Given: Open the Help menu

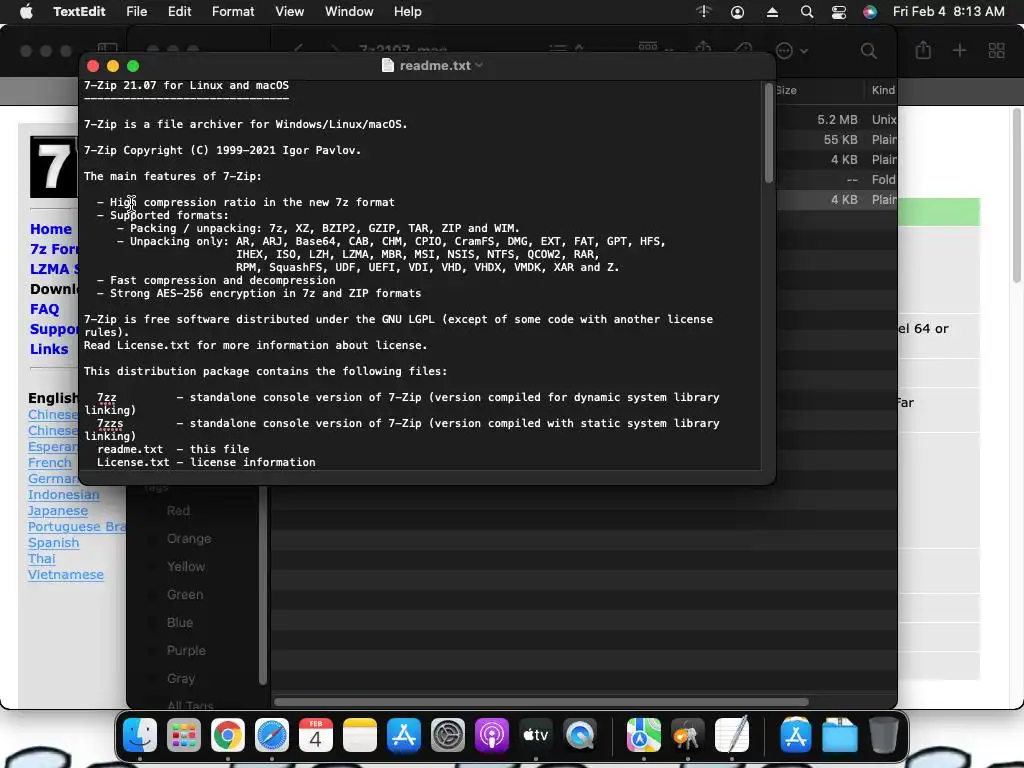Looking at the screenshot, I should coord(408,12).
